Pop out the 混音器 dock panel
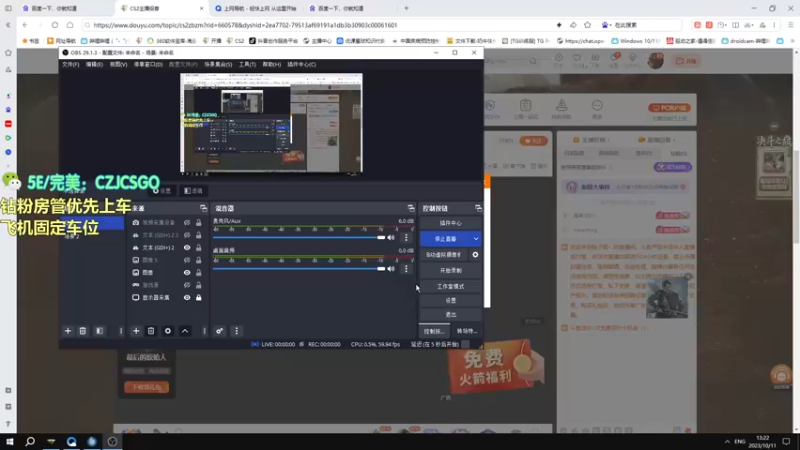The height and width of the screenshot is (450, 800). point(411,208)
